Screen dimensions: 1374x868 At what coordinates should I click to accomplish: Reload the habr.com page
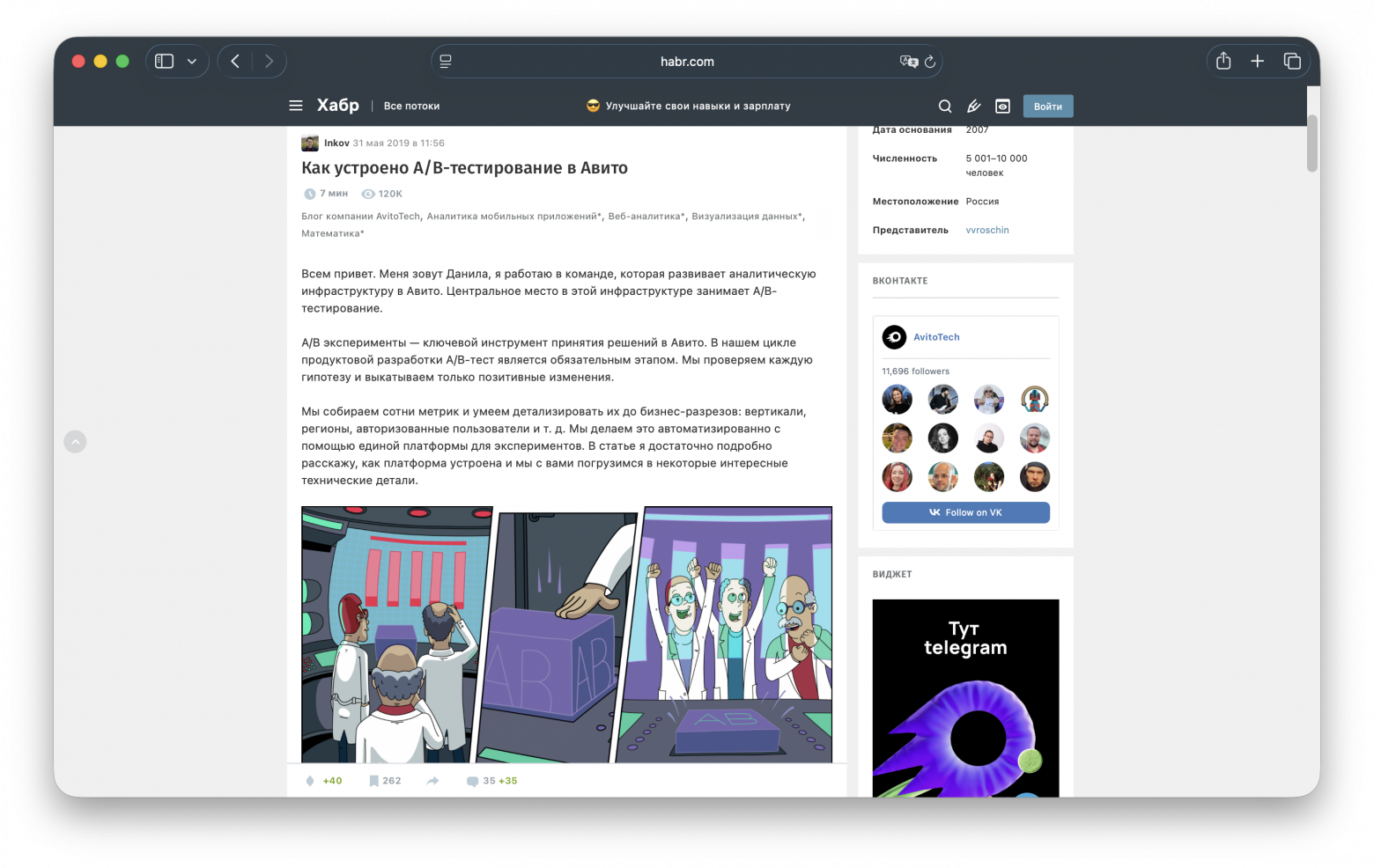930,62
